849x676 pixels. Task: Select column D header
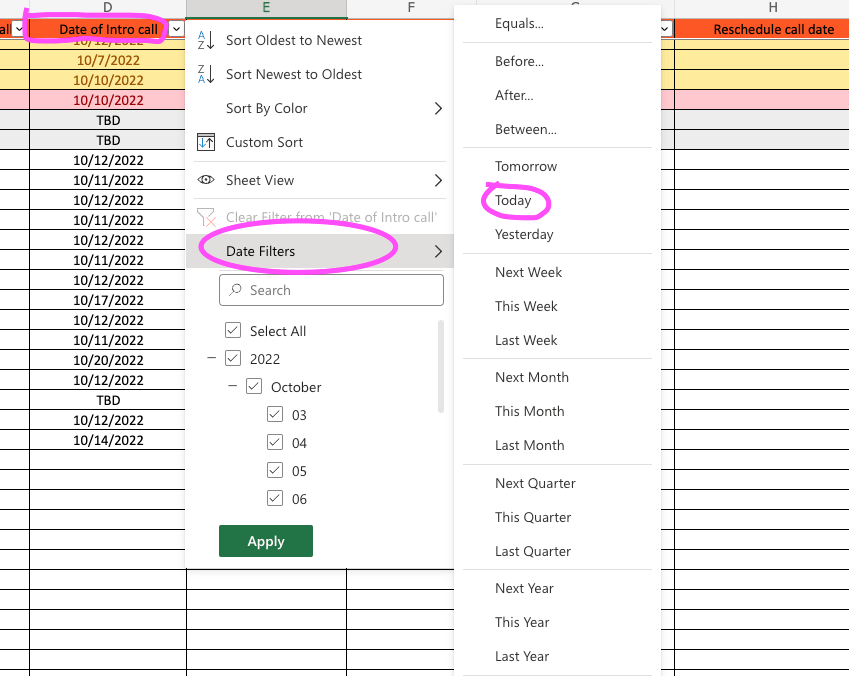click(x=108, y=8)
